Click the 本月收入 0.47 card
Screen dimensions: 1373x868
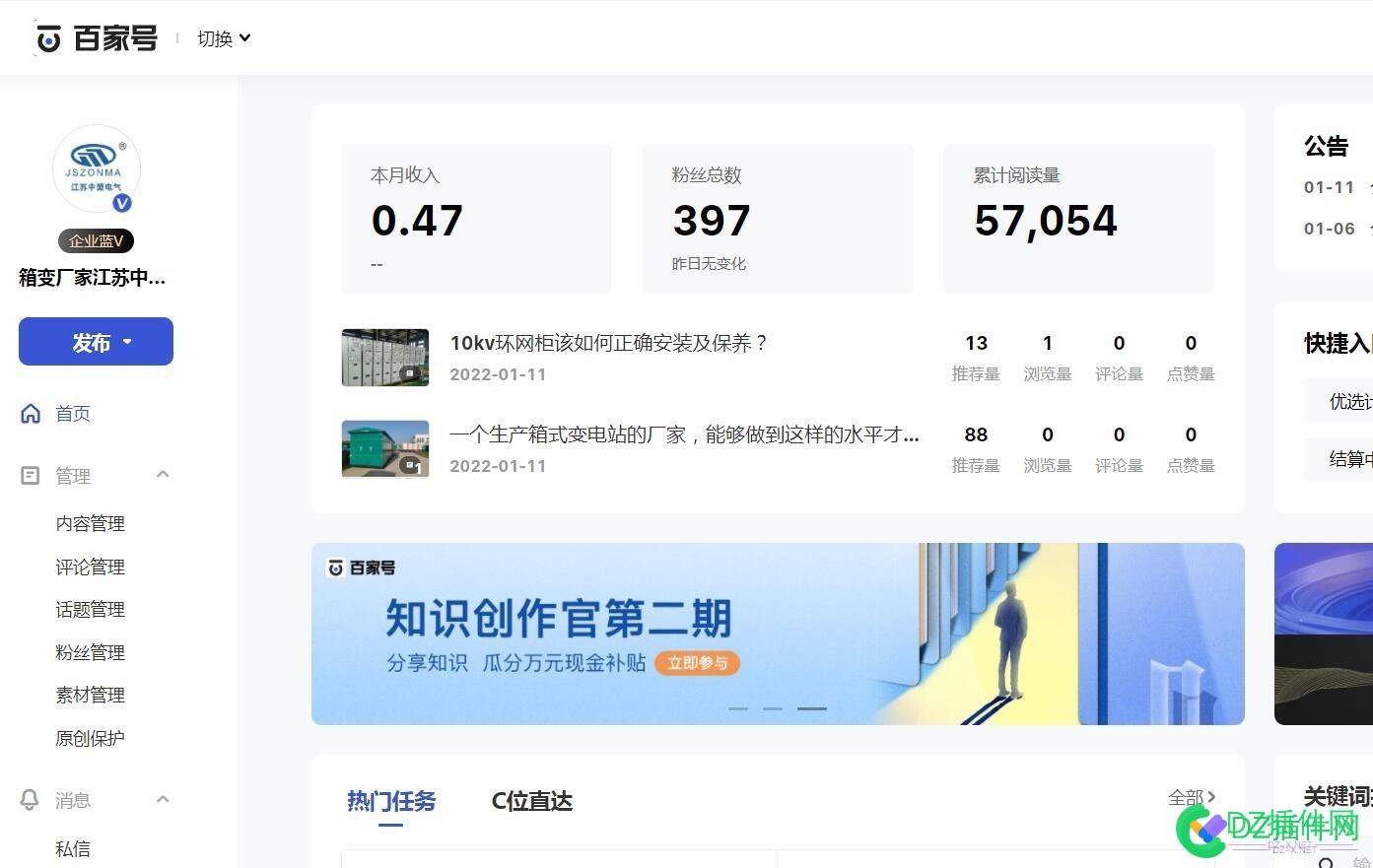(476, 218)
